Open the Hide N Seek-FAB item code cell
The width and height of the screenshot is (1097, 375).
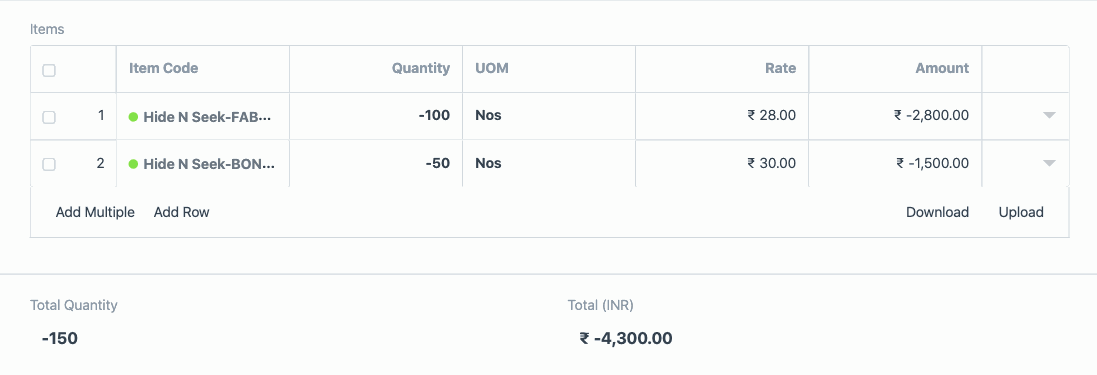coord(203,116)
